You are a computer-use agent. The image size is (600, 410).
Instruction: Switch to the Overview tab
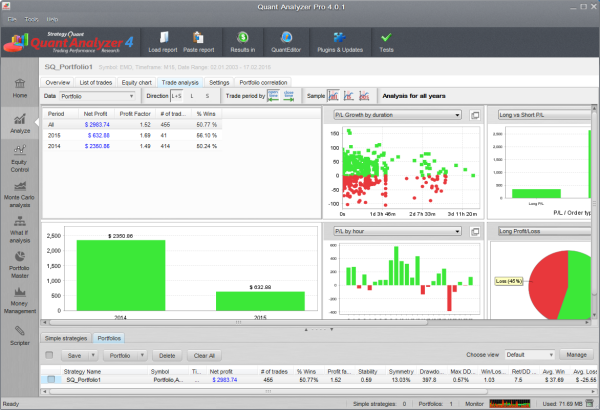(58, 82)
